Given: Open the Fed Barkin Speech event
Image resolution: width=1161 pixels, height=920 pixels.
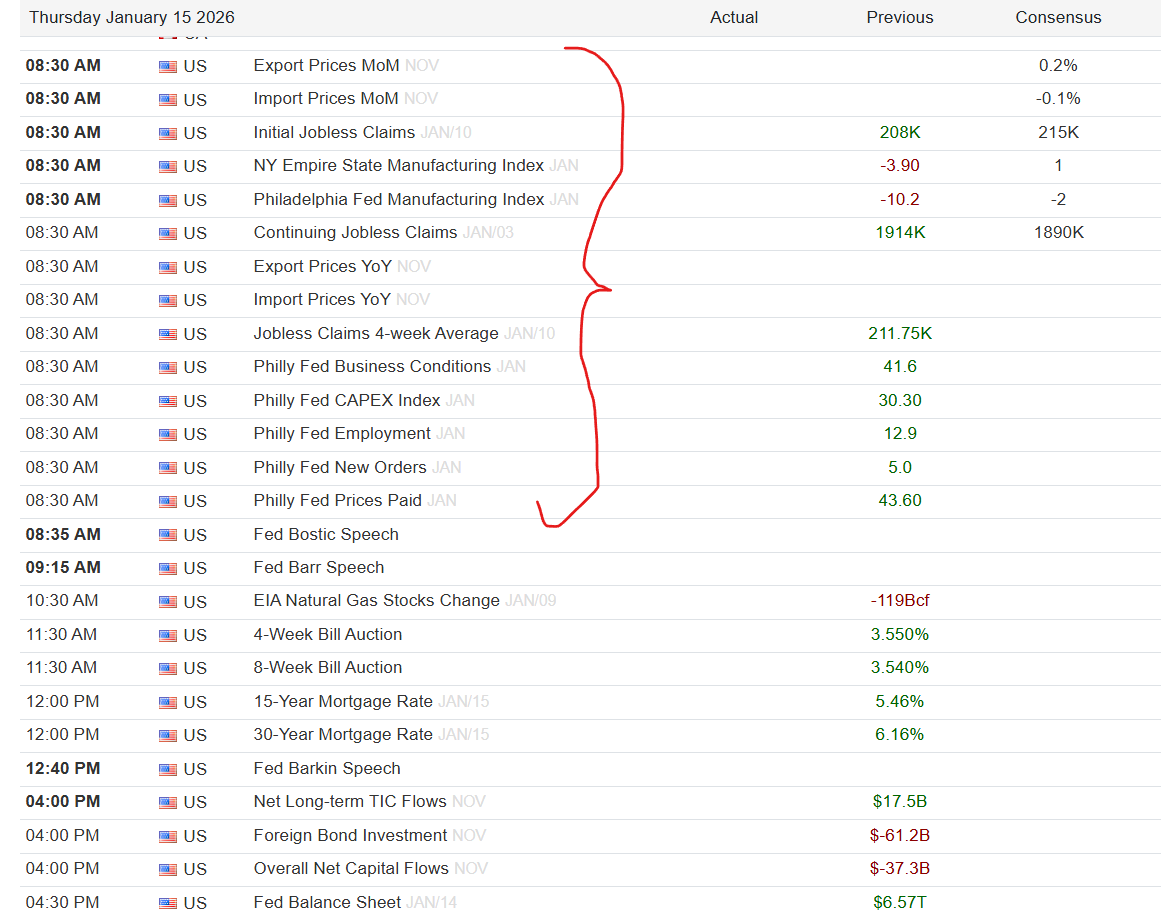Looking at the screenshot, I should [x=326, y=769].
